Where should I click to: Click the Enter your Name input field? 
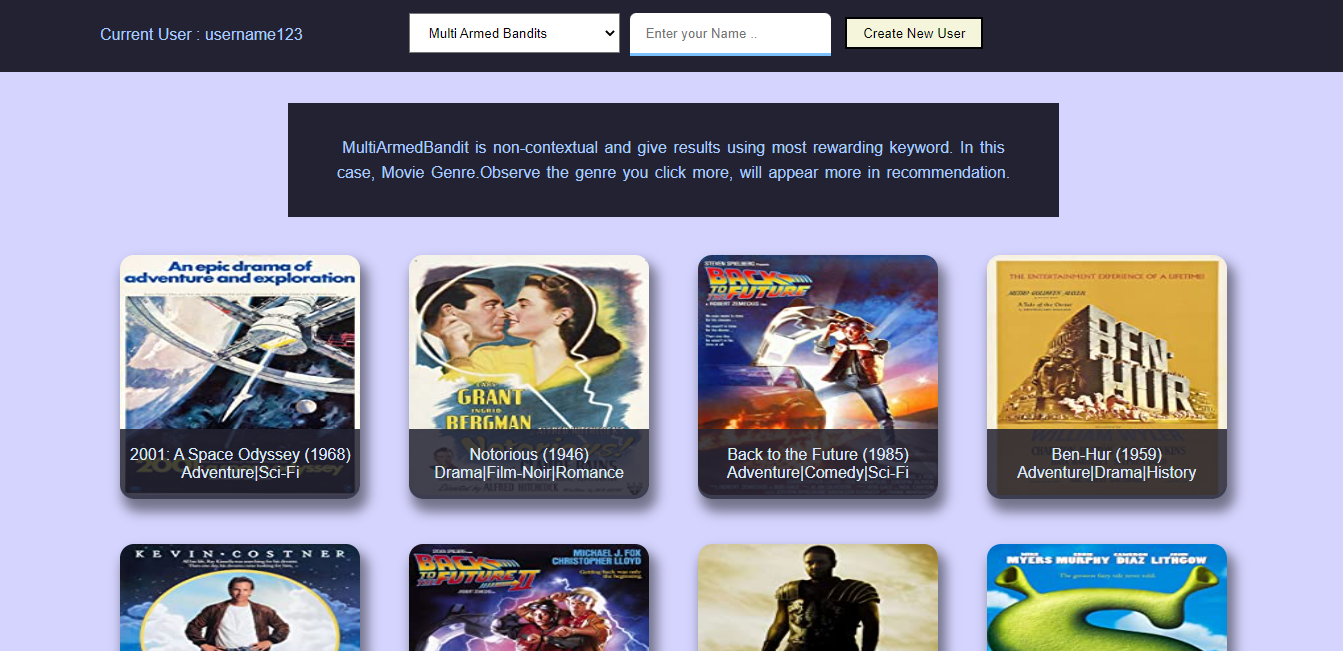click(x=730, y=33)
